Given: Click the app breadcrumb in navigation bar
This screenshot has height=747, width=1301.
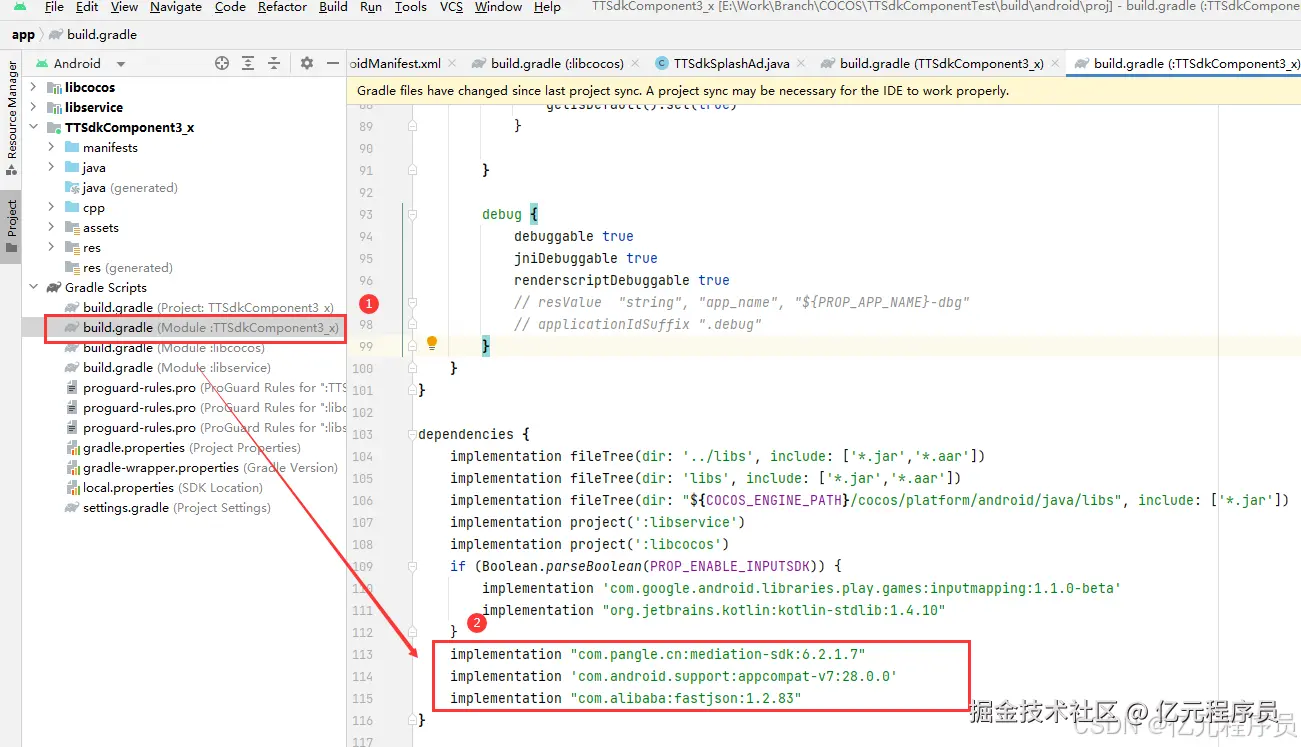Looking at the screenshot, I should (x=23, y=35).
